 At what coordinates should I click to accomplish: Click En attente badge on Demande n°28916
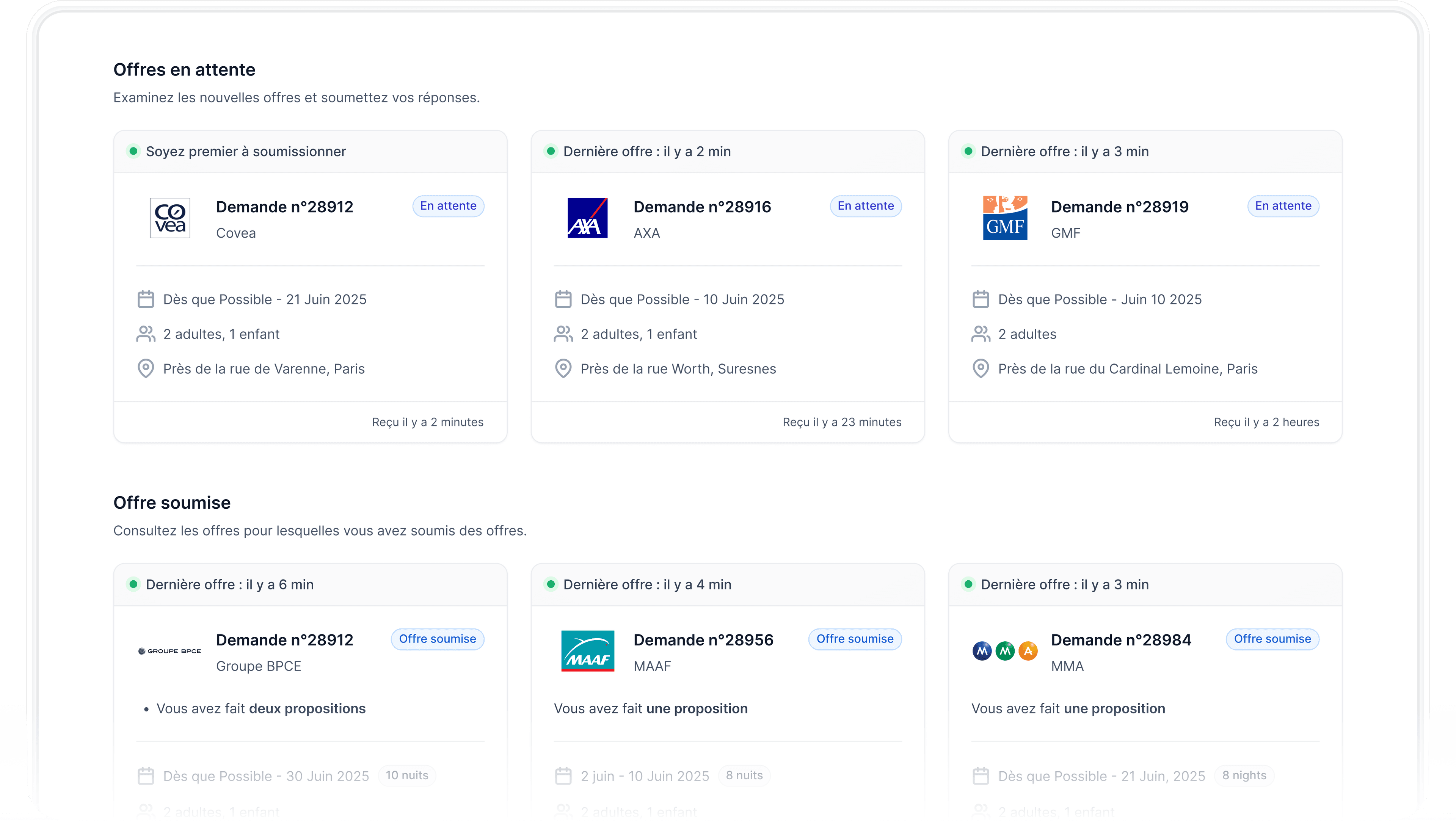coord(866,206)
